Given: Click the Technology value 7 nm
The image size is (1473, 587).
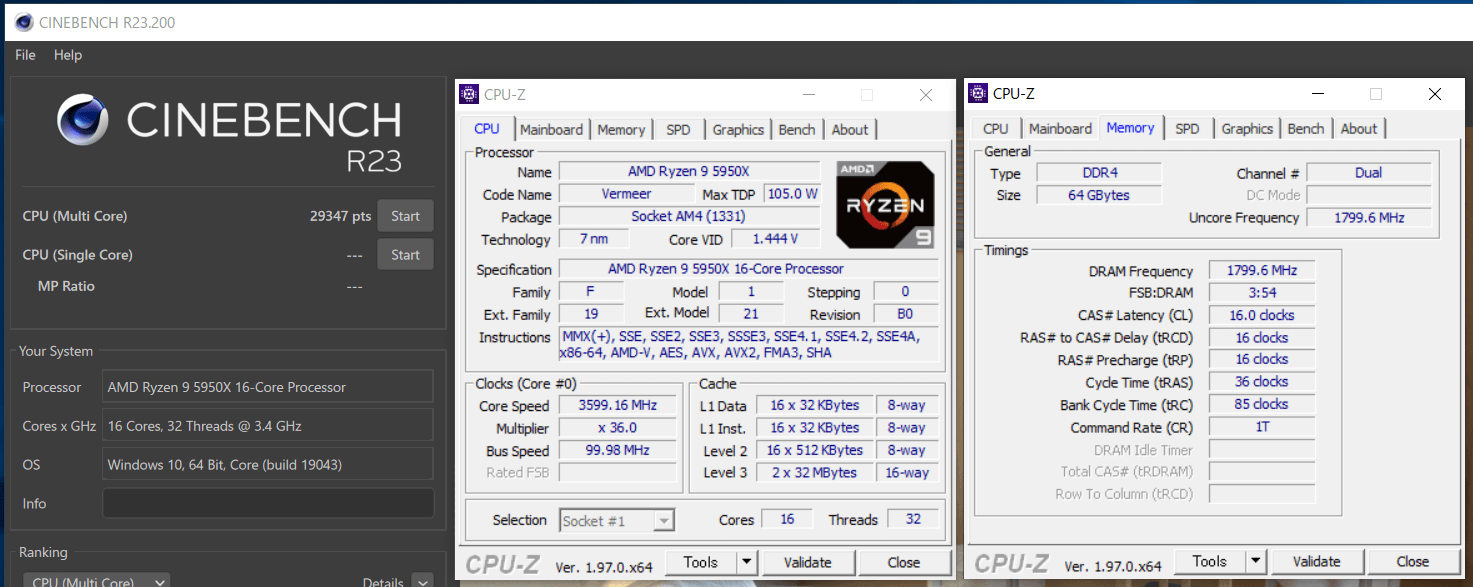Looking at the screenshot, I should click(x=594, y=239).
